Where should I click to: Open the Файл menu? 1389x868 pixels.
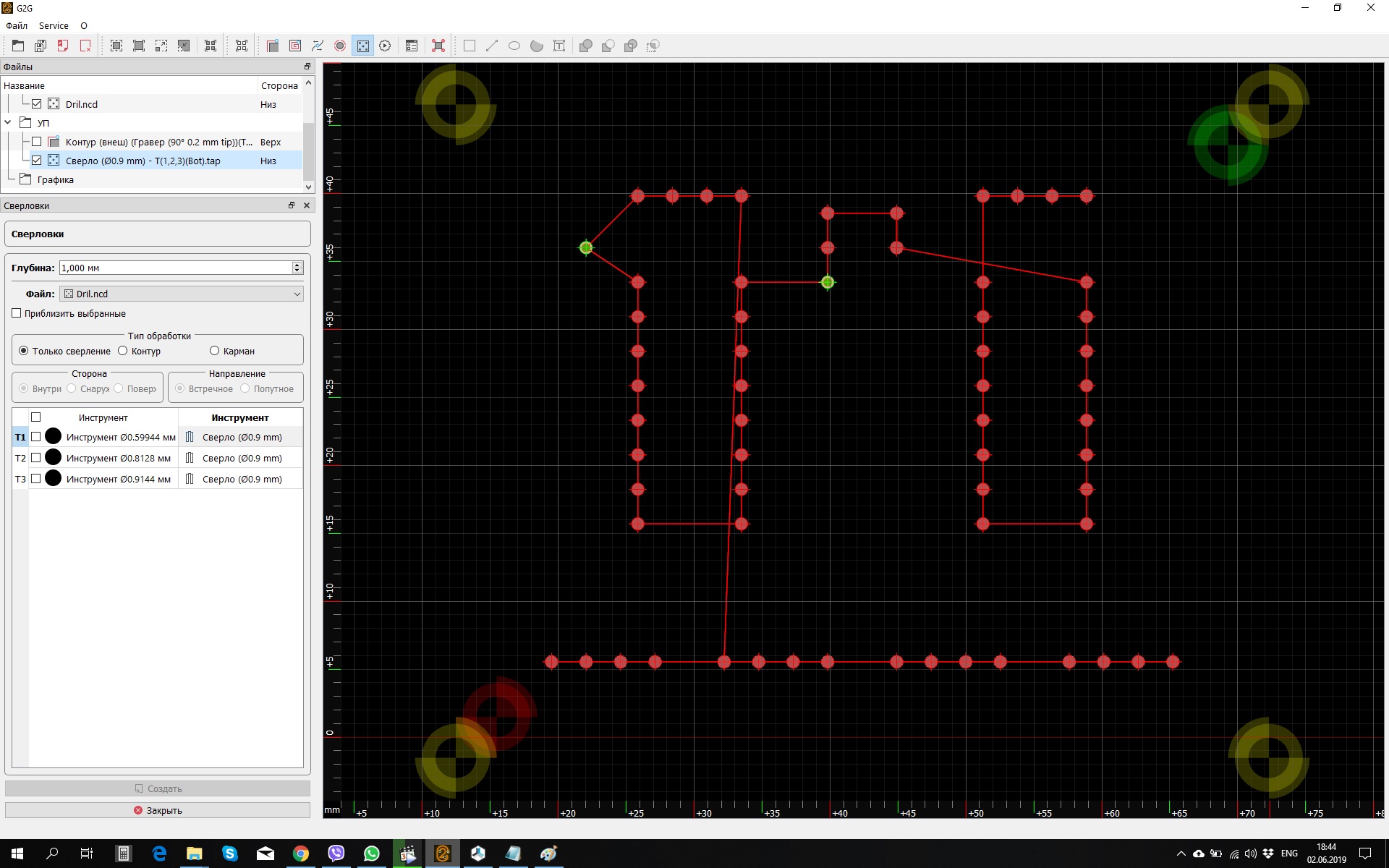(x=17, y=25)
